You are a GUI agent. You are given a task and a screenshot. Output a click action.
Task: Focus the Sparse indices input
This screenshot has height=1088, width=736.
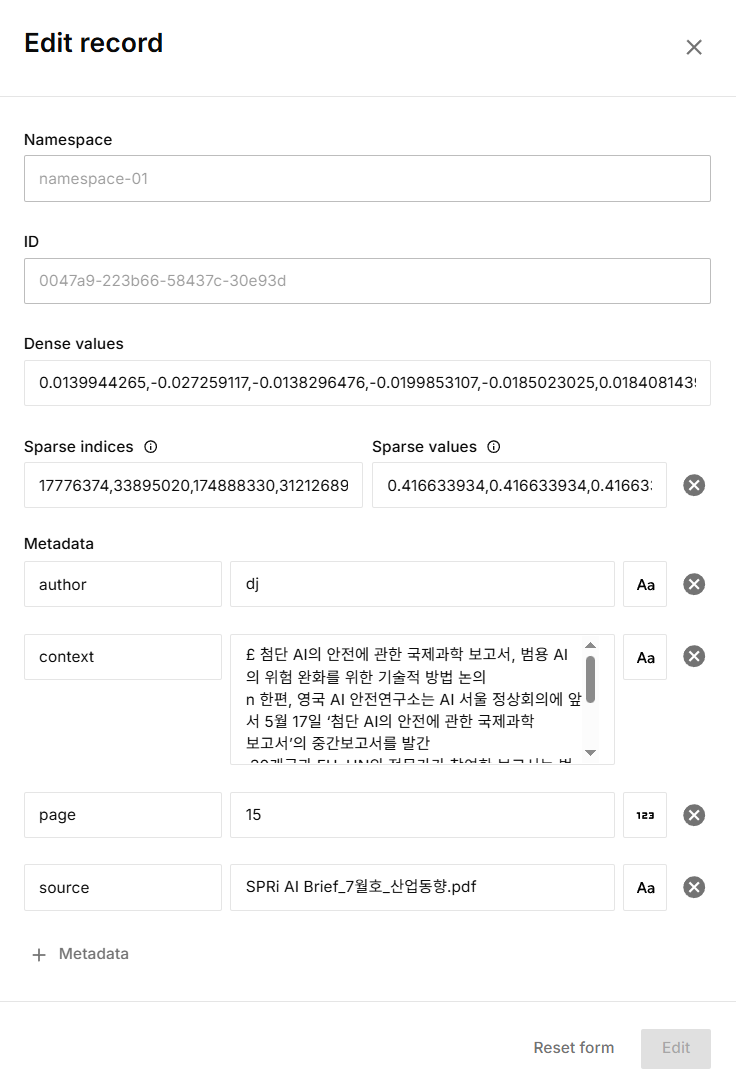tap(193, 485)
